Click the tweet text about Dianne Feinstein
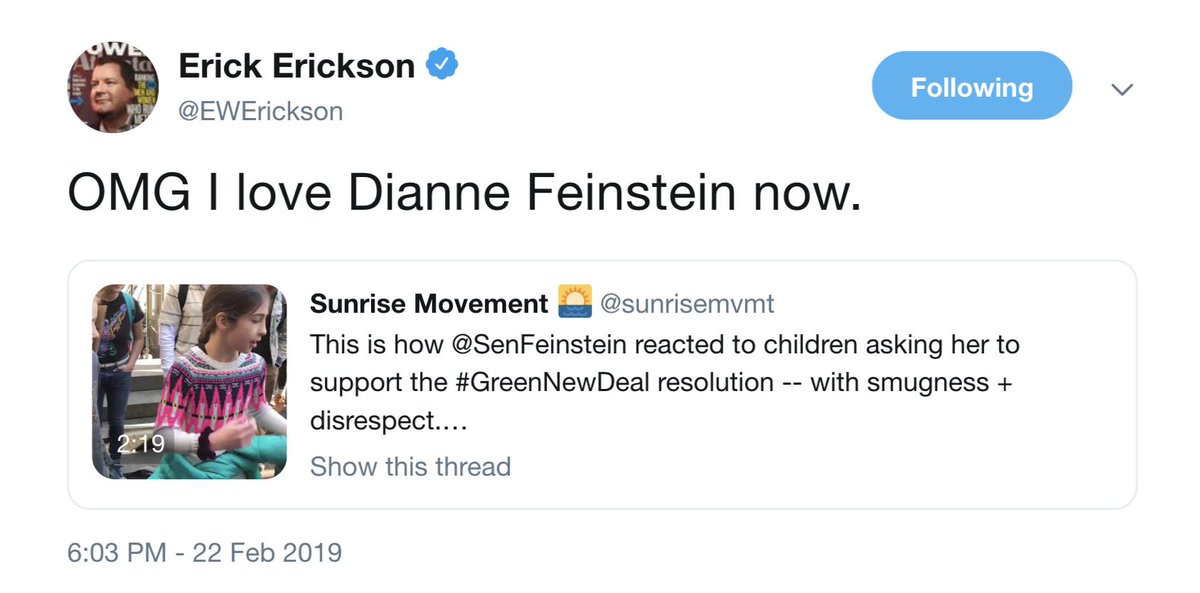Screen dimensions: 1200x593 point(463,193)
